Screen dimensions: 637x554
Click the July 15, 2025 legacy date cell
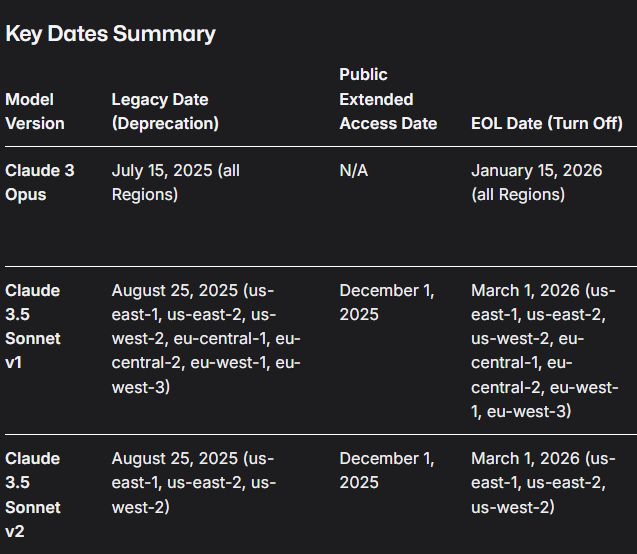coord(175,182)
